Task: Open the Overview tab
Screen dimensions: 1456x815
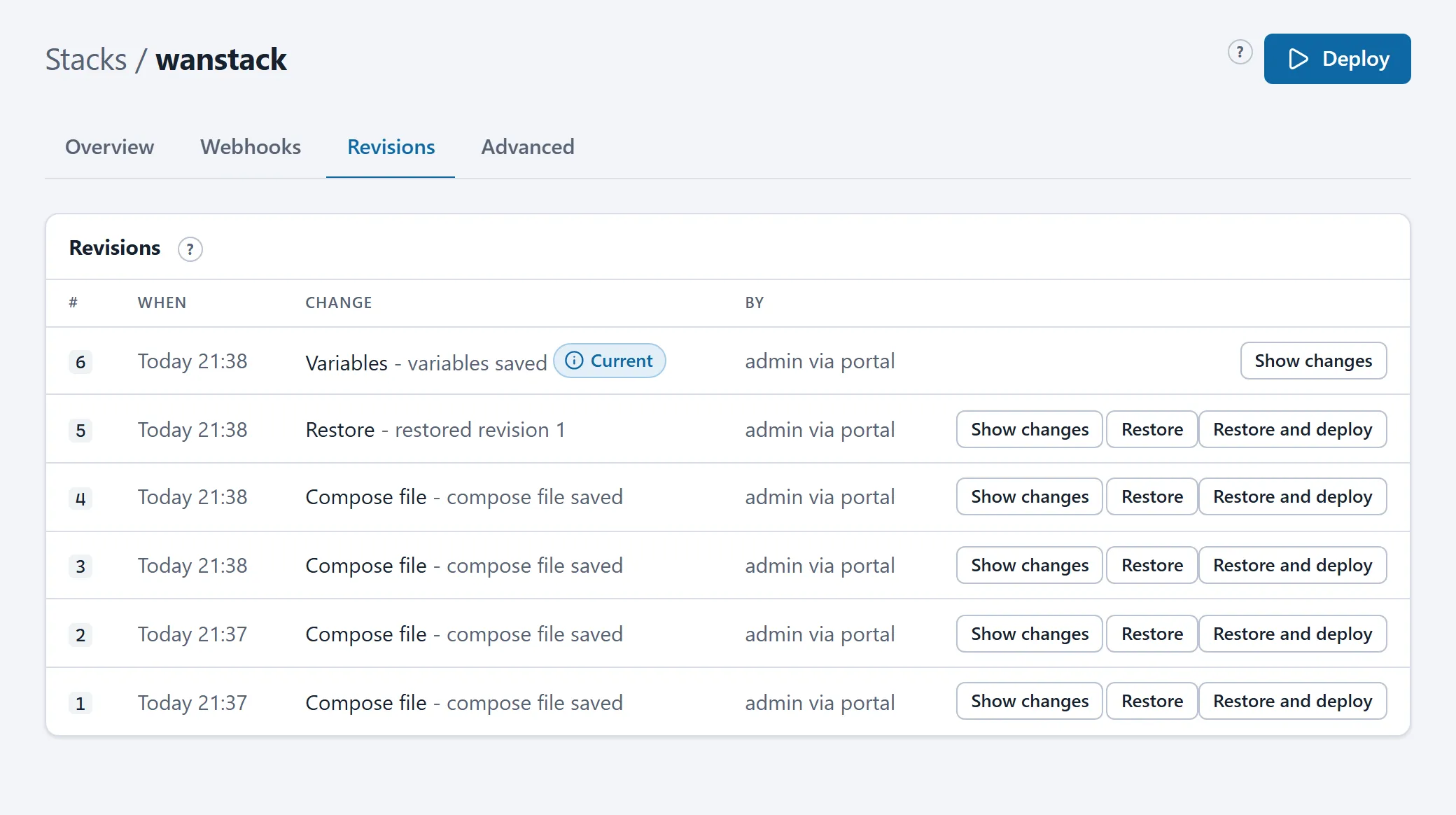Action: (x=109, y=147)
